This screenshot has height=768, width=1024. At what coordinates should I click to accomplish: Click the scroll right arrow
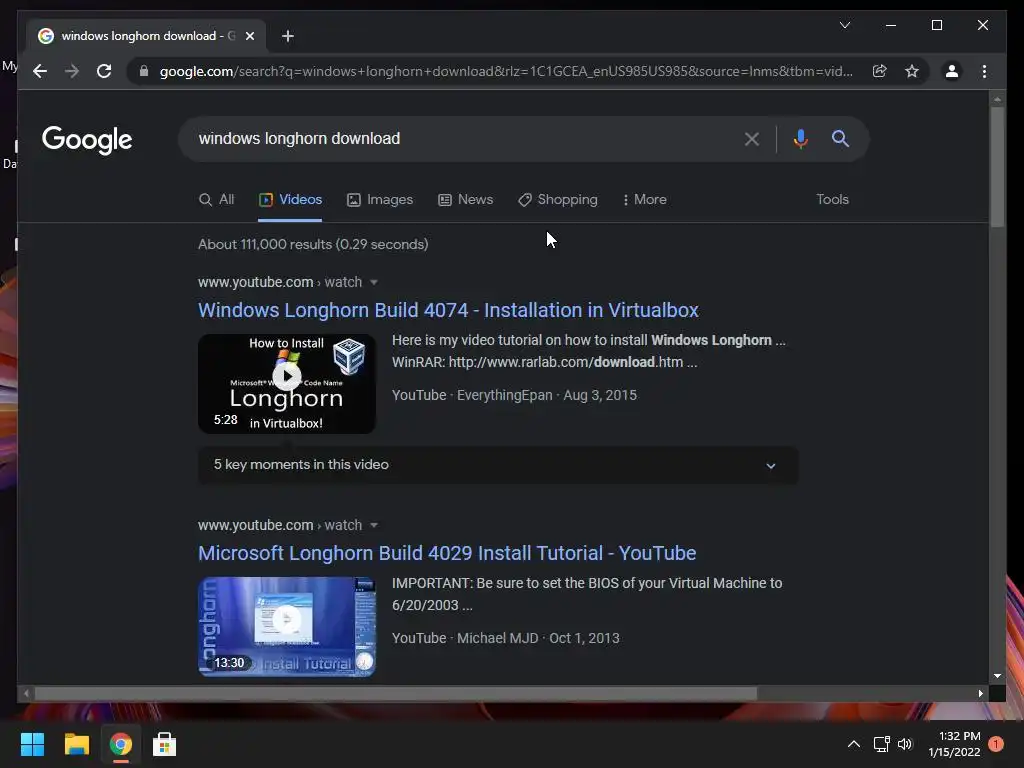(980, 694)
